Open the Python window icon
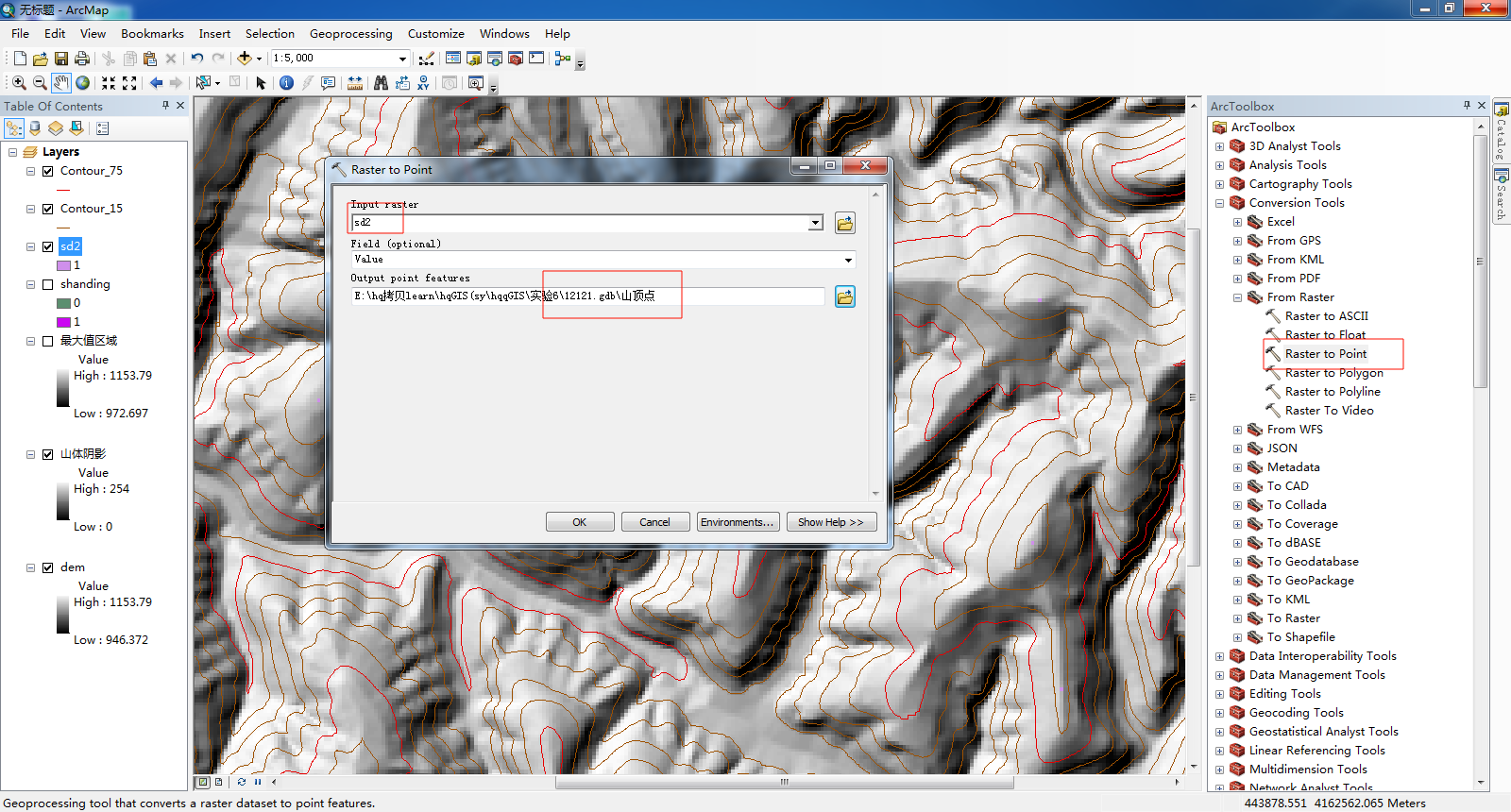 [x=536, y=59]
